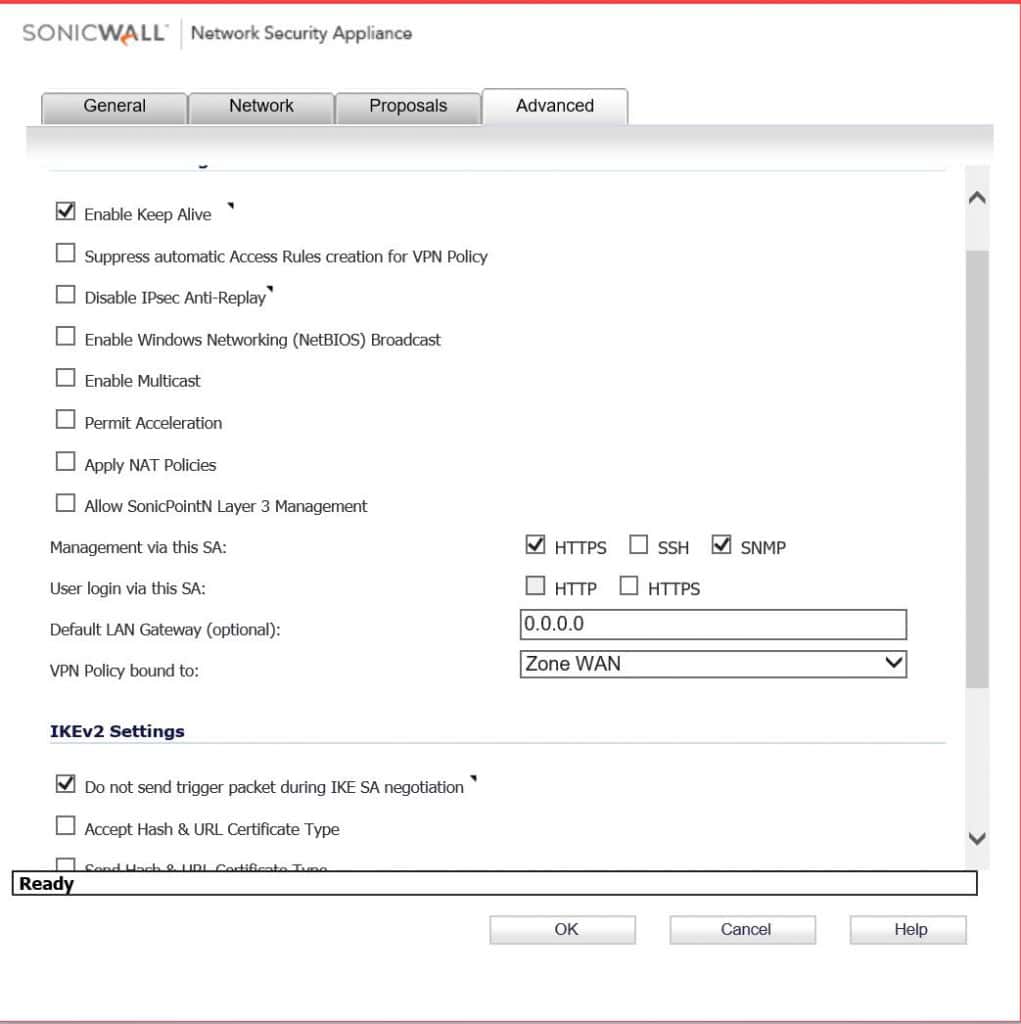The width and height of the screenshot is (1021, 1024).
Task: Click the vertical scrollbar thumb
Action: [977, 468]
